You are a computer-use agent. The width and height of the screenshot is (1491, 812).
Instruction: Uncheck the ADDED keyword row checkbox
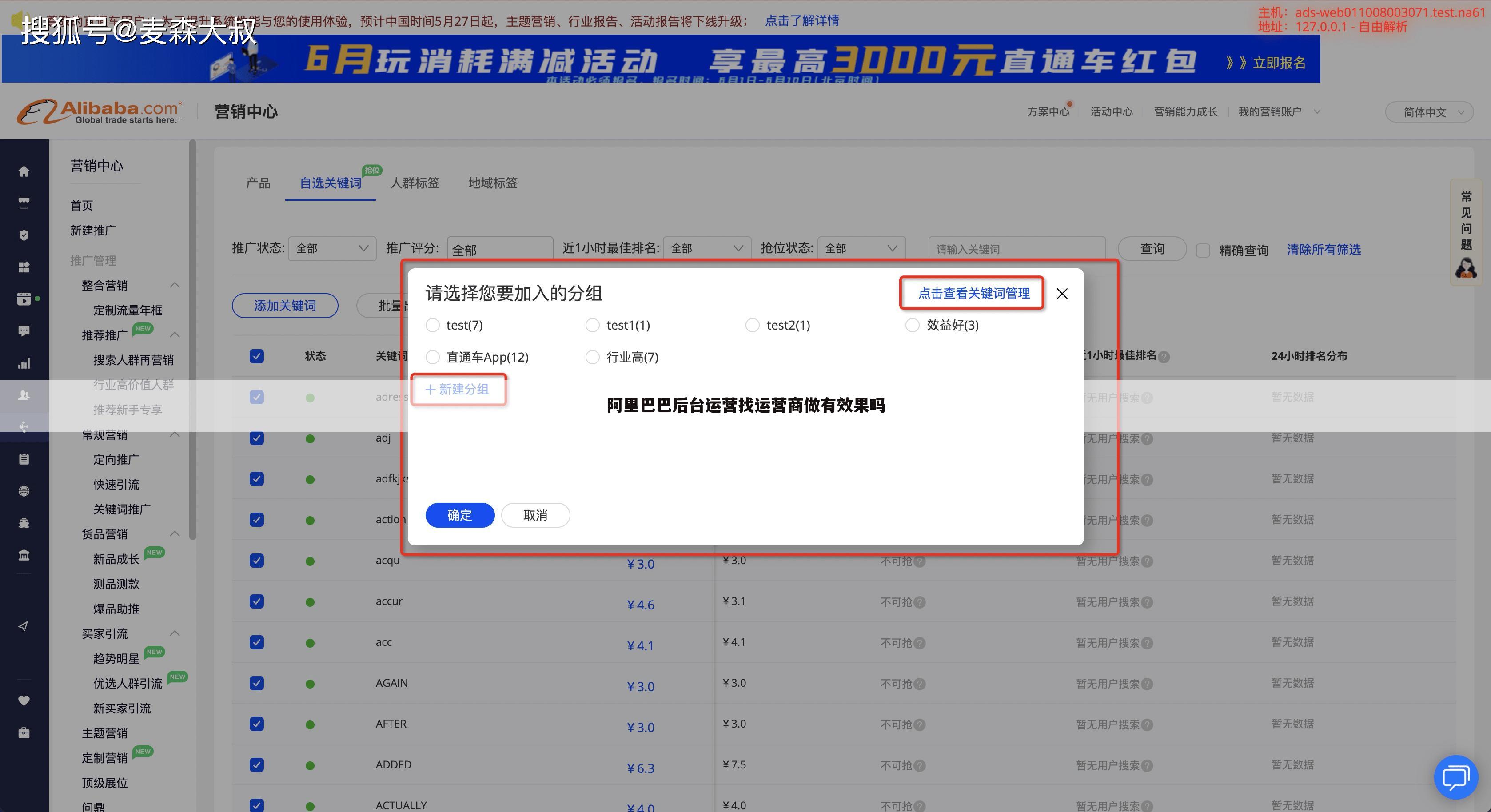(256, 764)
